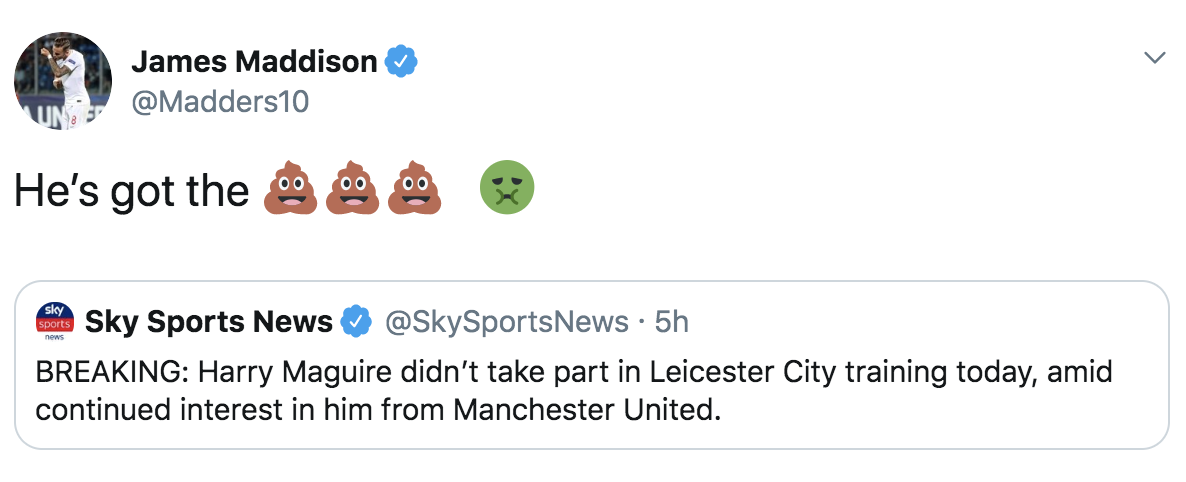Open the tweet options chevron menu

coord(1155,58)
